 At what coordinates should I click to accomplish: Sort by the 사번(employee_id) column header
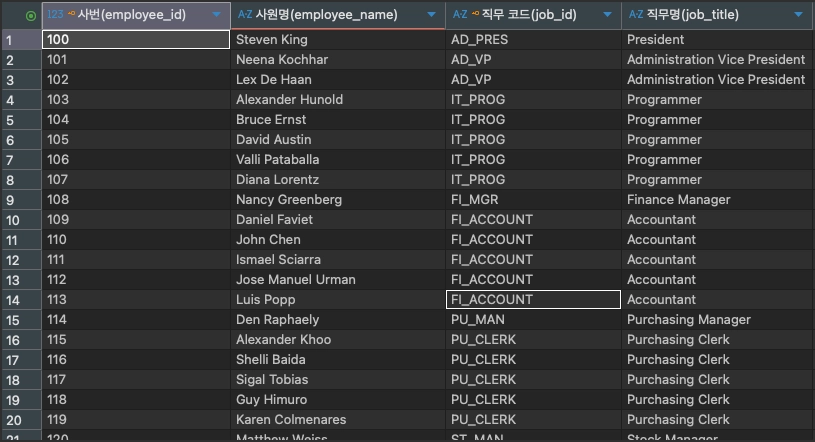coord(132,15)
